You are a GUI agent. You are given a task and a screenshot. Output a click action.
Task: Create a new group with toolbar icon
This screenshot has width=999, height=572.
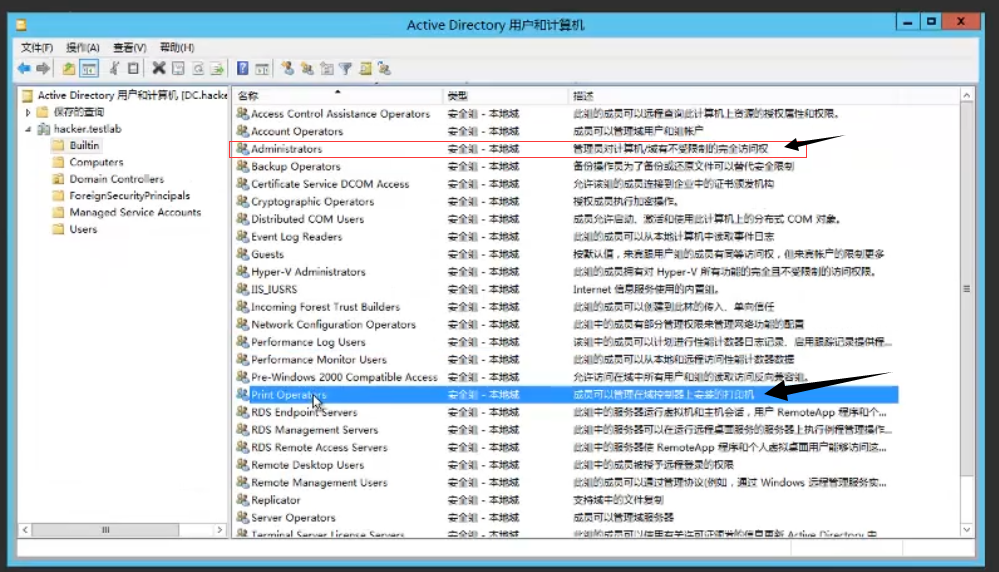[x=307, y=68]
